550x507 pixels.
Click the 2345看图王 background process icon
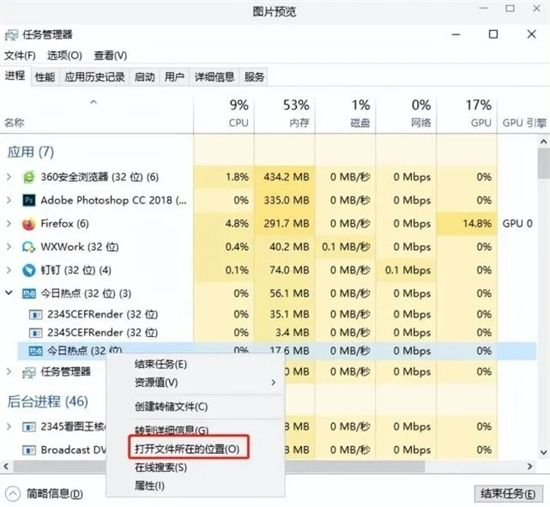(x=29, y=427)
